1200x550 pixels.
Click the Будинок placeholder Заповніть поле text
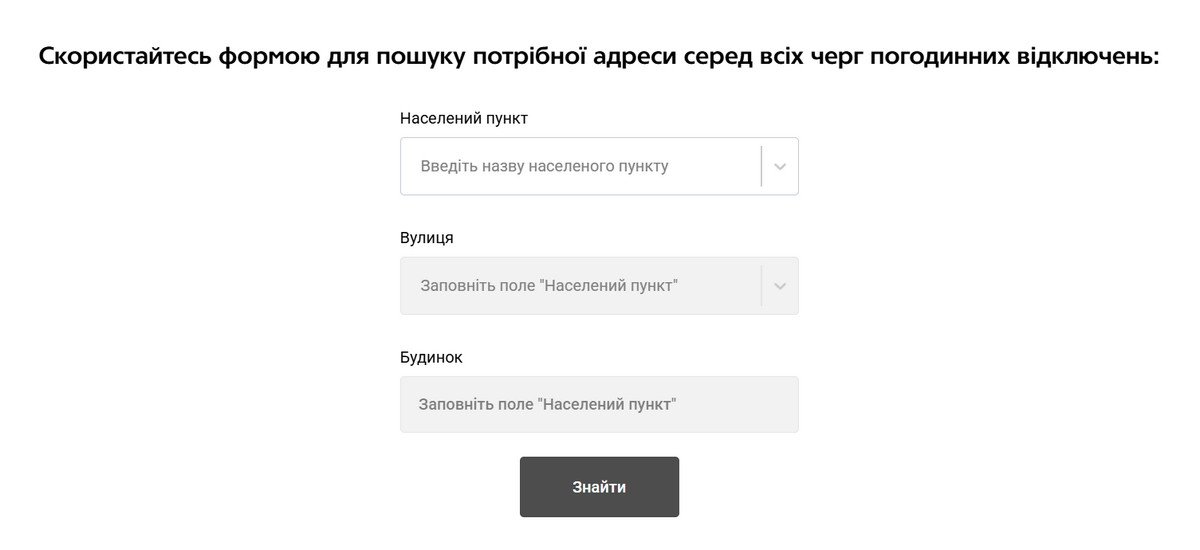pos(547,405)
